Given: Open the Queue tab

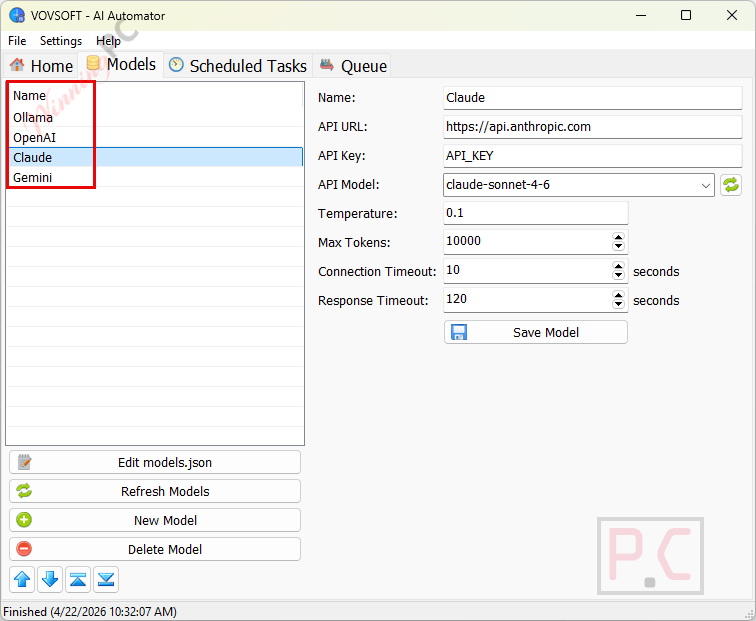Looking at the screenshot, I should tap(353, 66).
